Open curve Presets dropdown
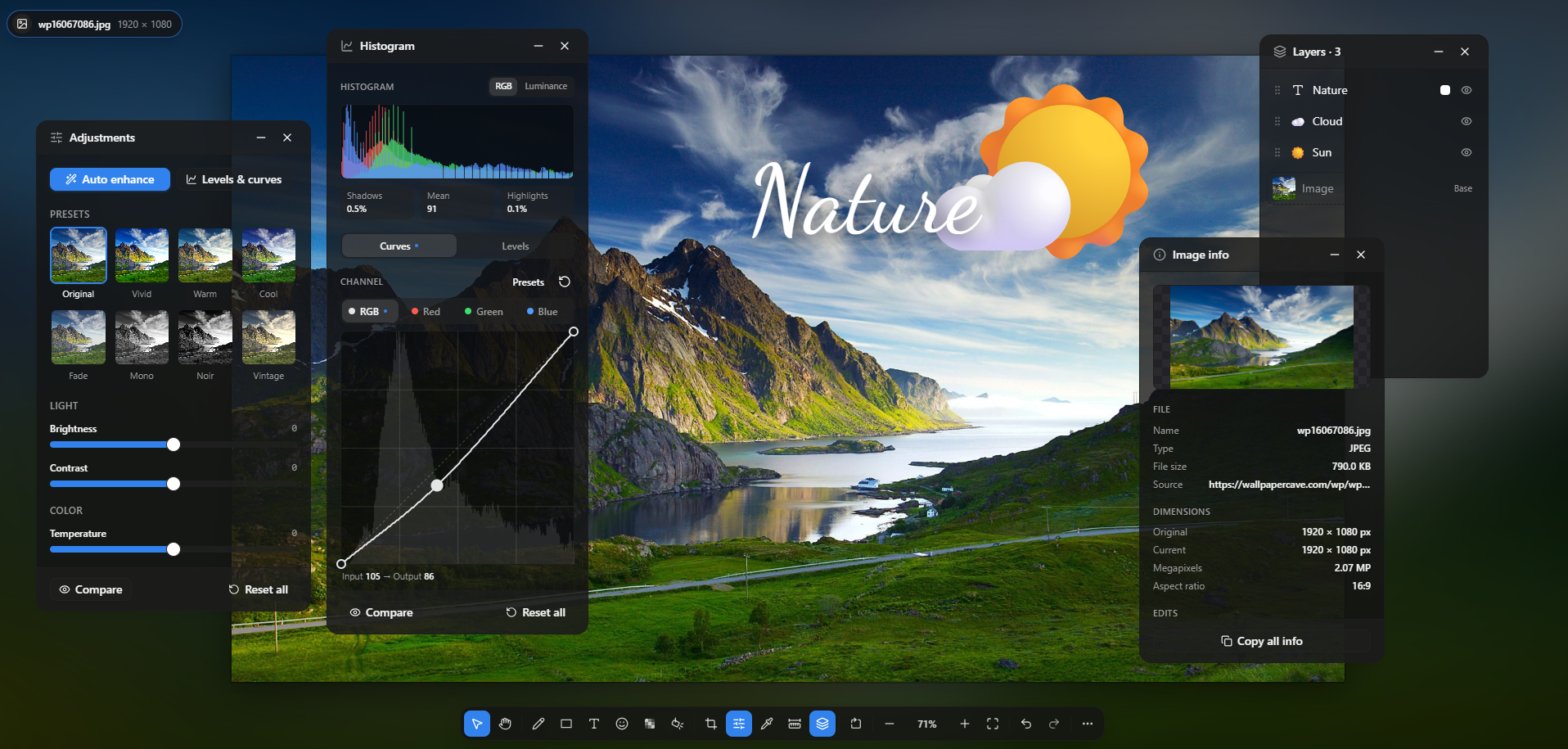 click(x=528, y=282)
